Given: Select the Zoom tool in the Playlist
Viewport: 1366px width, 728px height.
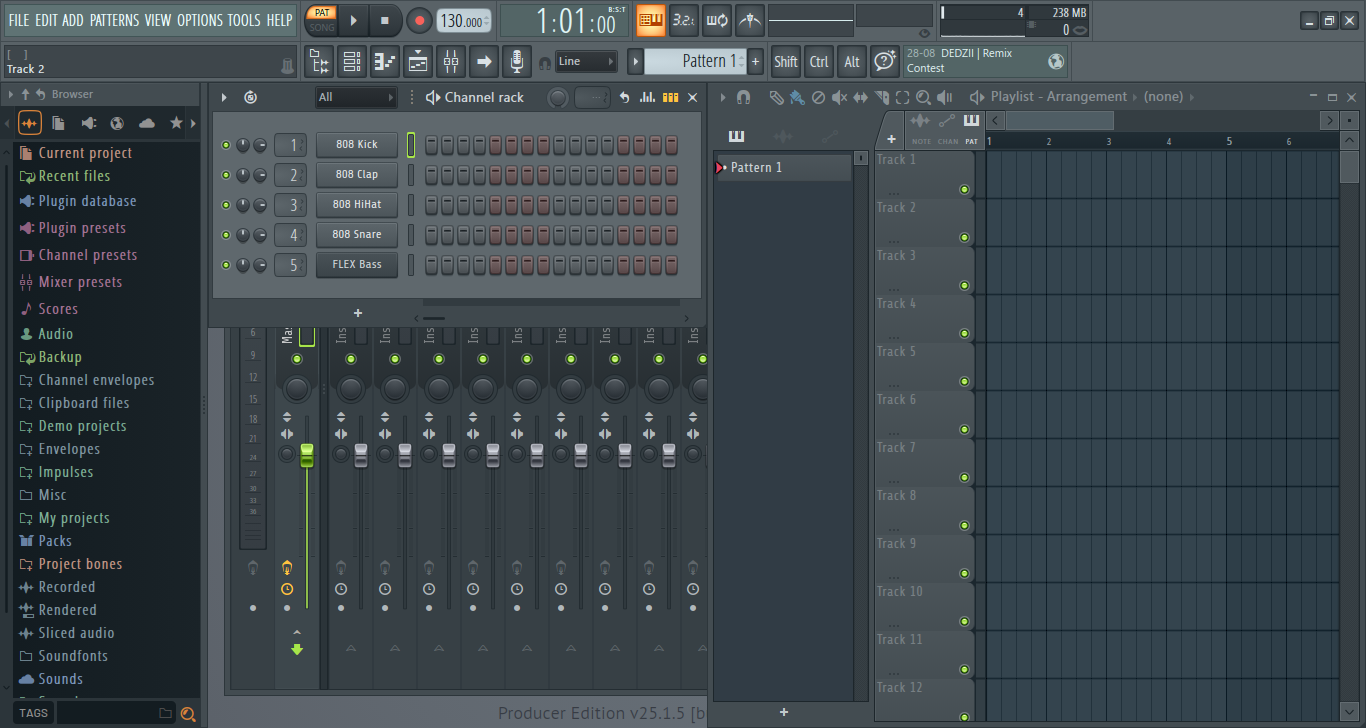Looking at the screenshot, I should 922,98.
